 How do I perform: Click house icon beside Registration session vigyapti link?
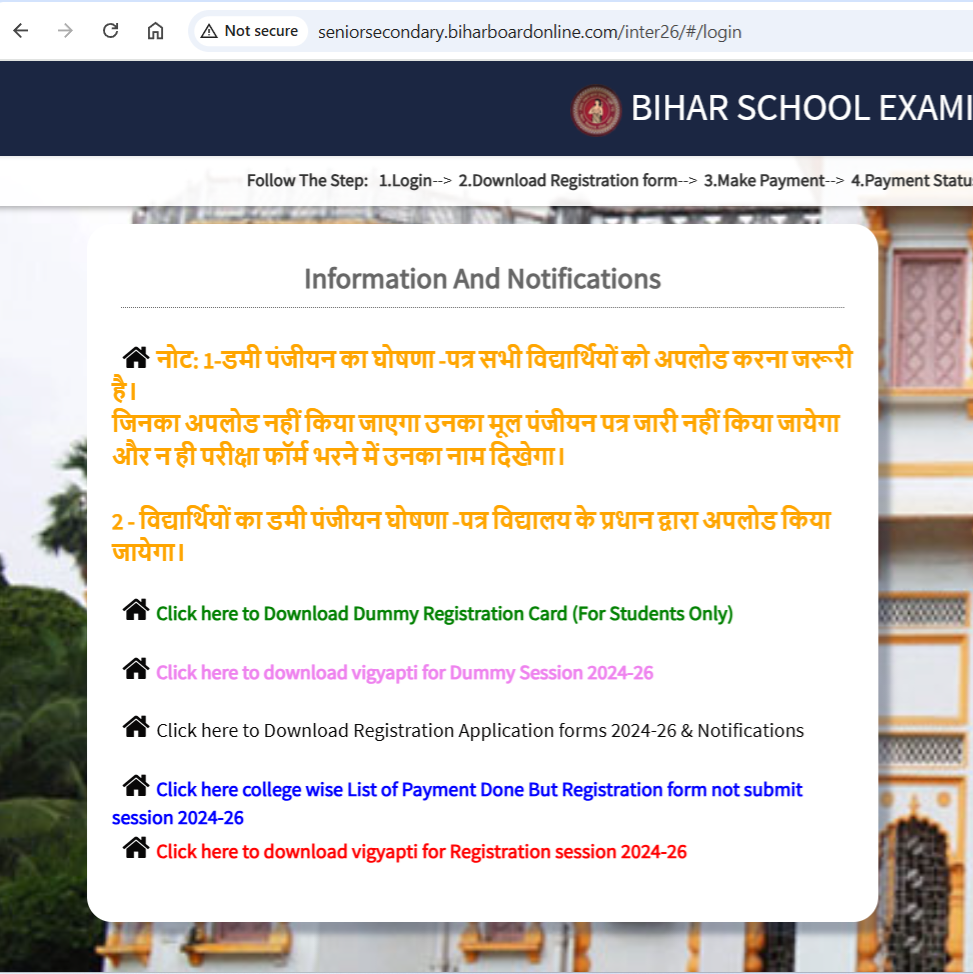135,847
